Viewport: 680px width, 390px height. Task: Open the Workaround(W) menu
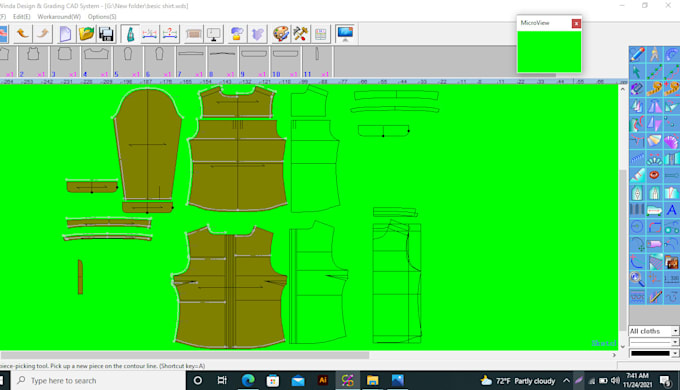[x=59, y=16]
